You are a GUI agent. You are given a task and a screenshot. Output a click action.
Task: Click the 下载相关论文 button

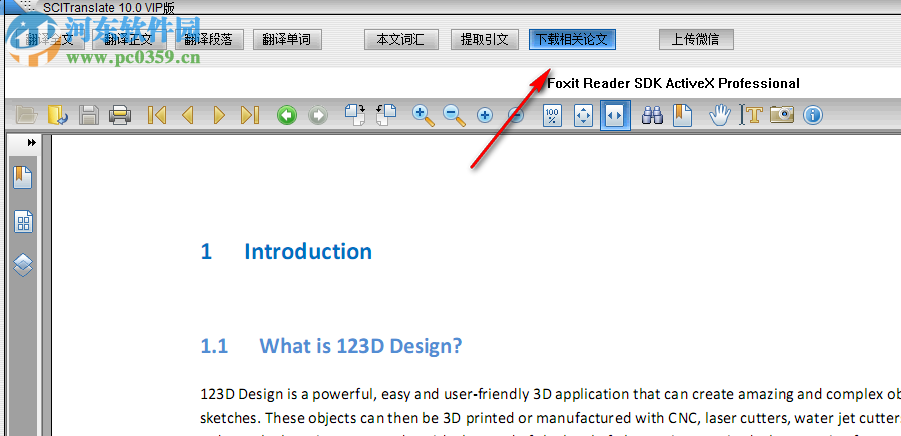[572, 39]
